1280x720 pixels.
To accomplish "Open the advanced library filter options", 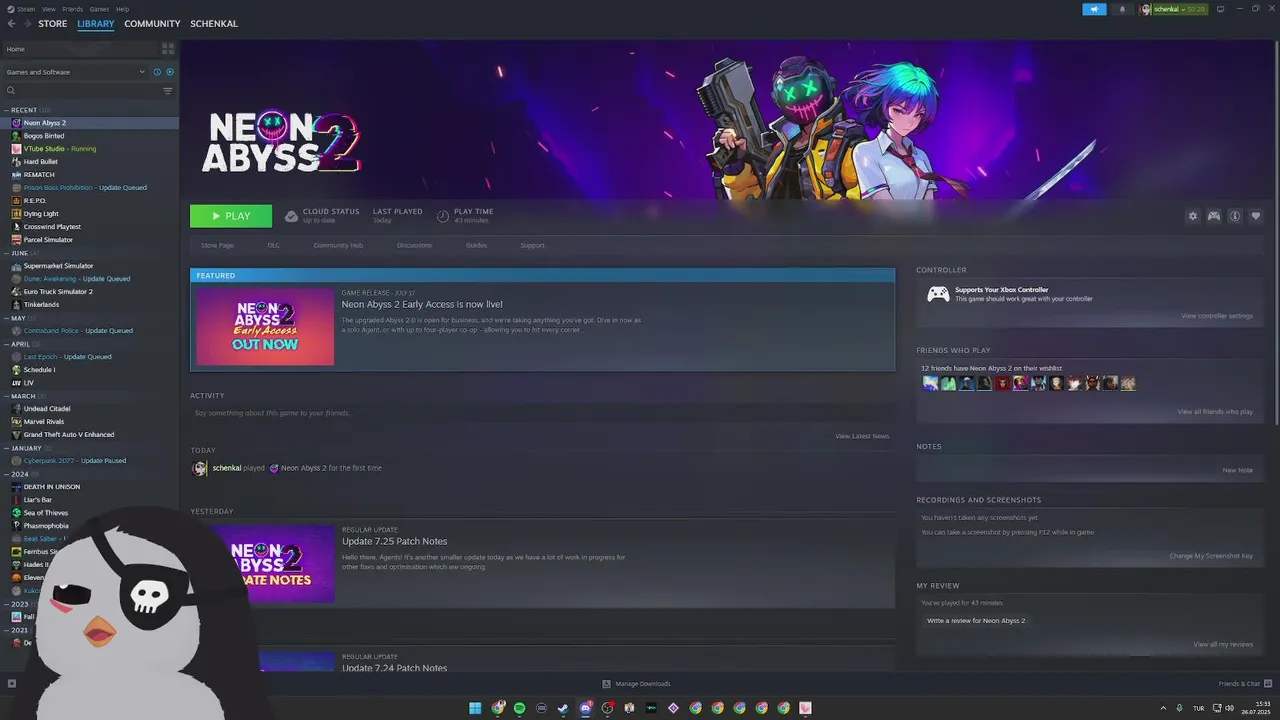I will point(168,90).
